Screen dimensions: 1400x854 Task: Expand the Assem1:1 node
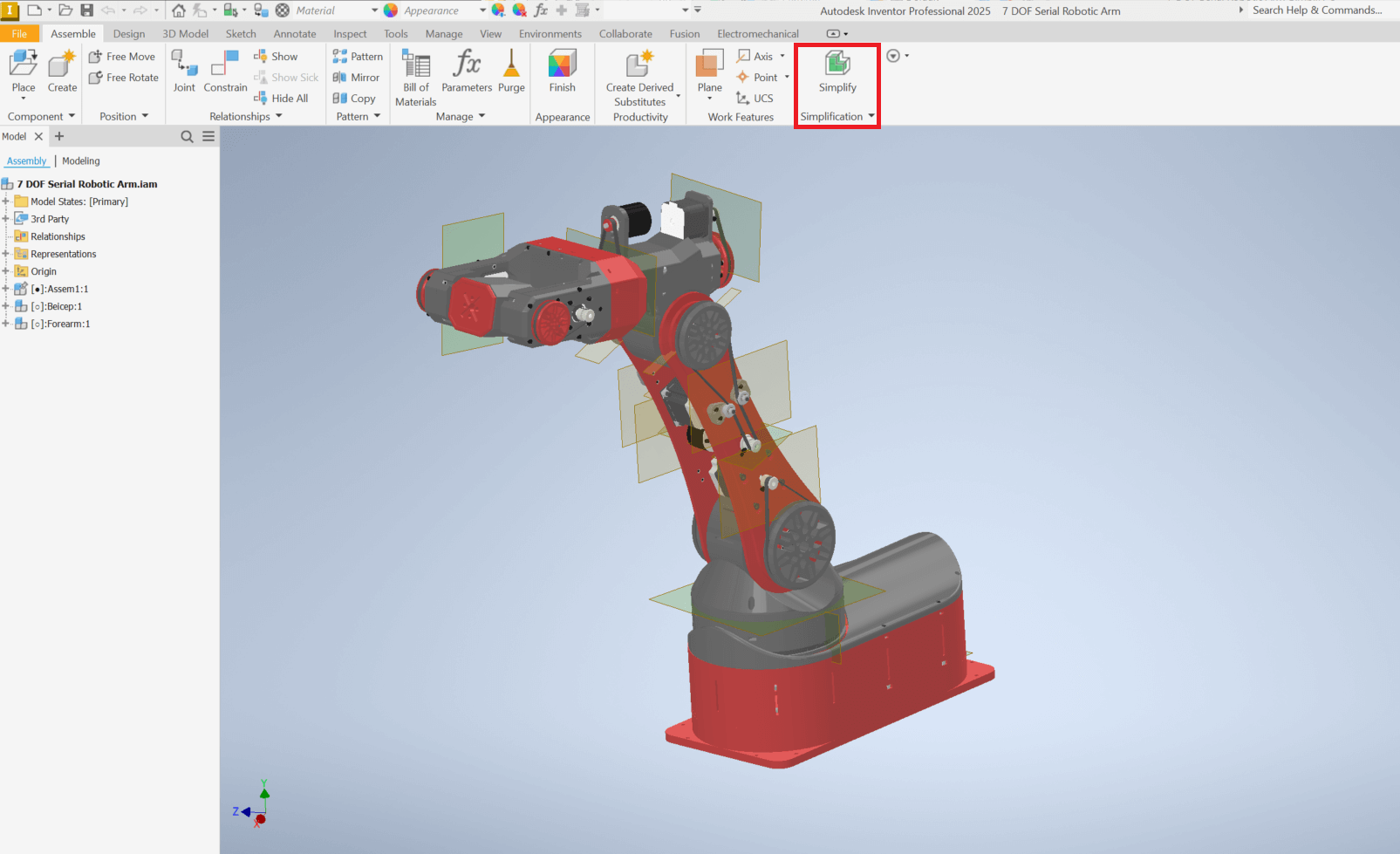pyautogui.click(x=6, y=289)
